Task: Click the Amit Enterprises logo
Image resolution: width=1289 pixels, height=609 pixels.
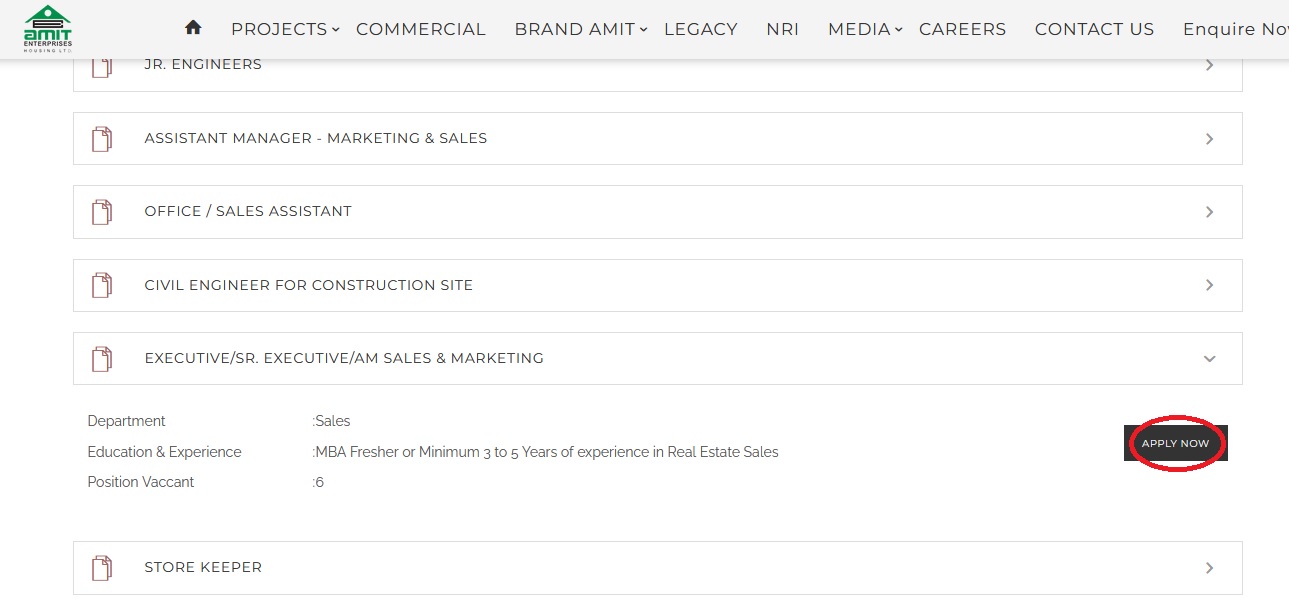Action: 47,28
